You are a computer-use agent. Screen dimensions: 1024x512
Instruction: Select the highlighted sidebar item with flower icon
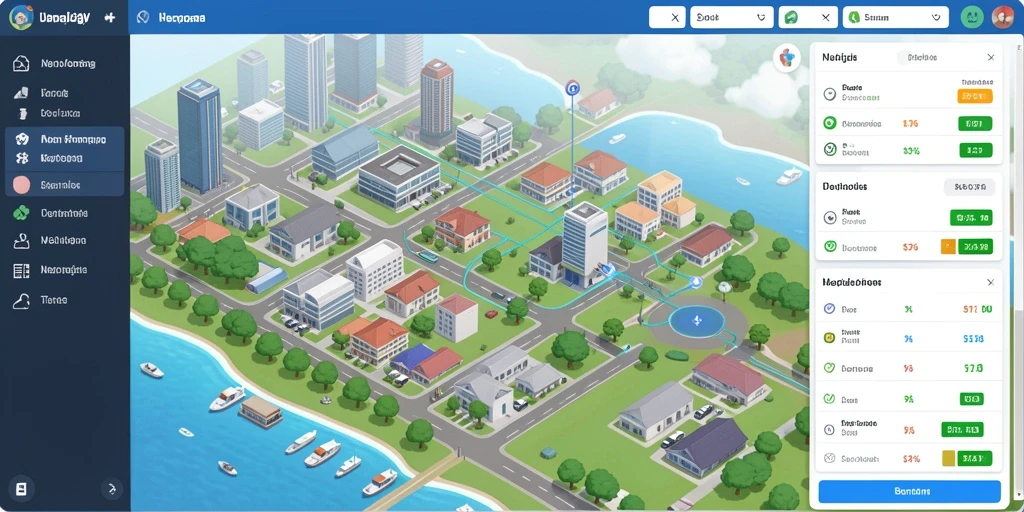65,148
